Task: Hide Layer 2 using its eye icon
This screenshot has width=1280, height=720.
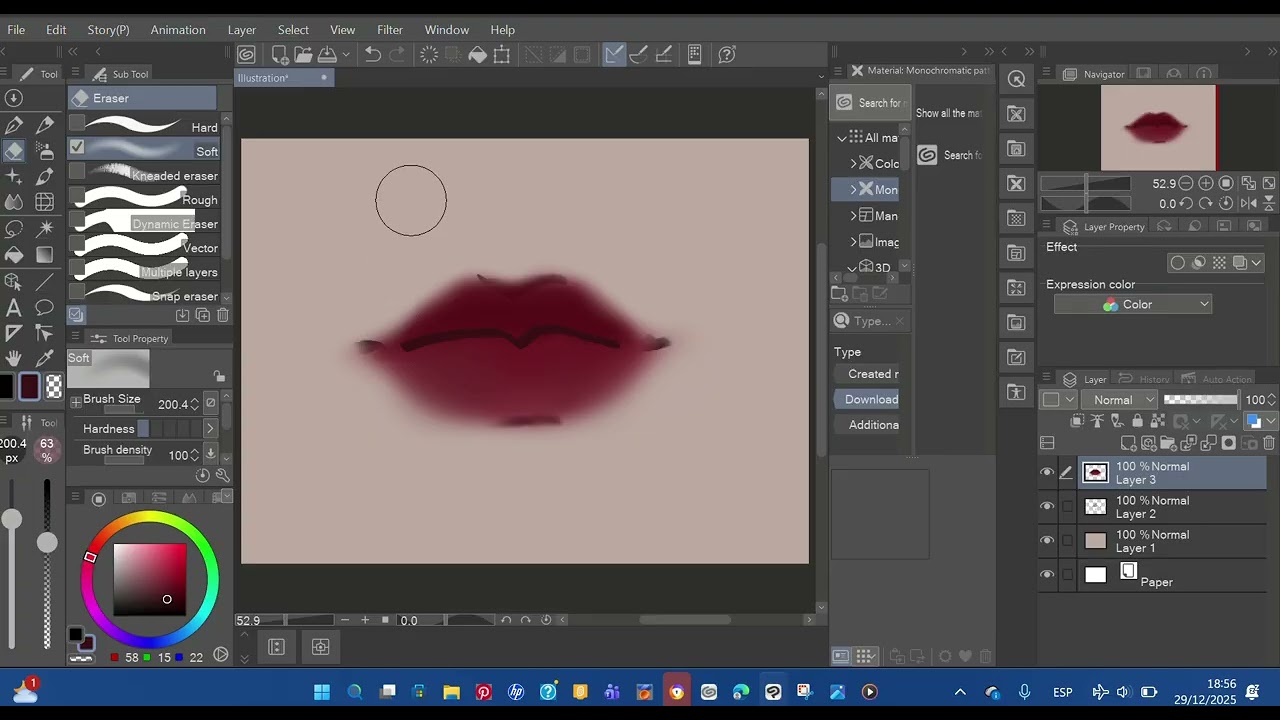Action: 1047,507
